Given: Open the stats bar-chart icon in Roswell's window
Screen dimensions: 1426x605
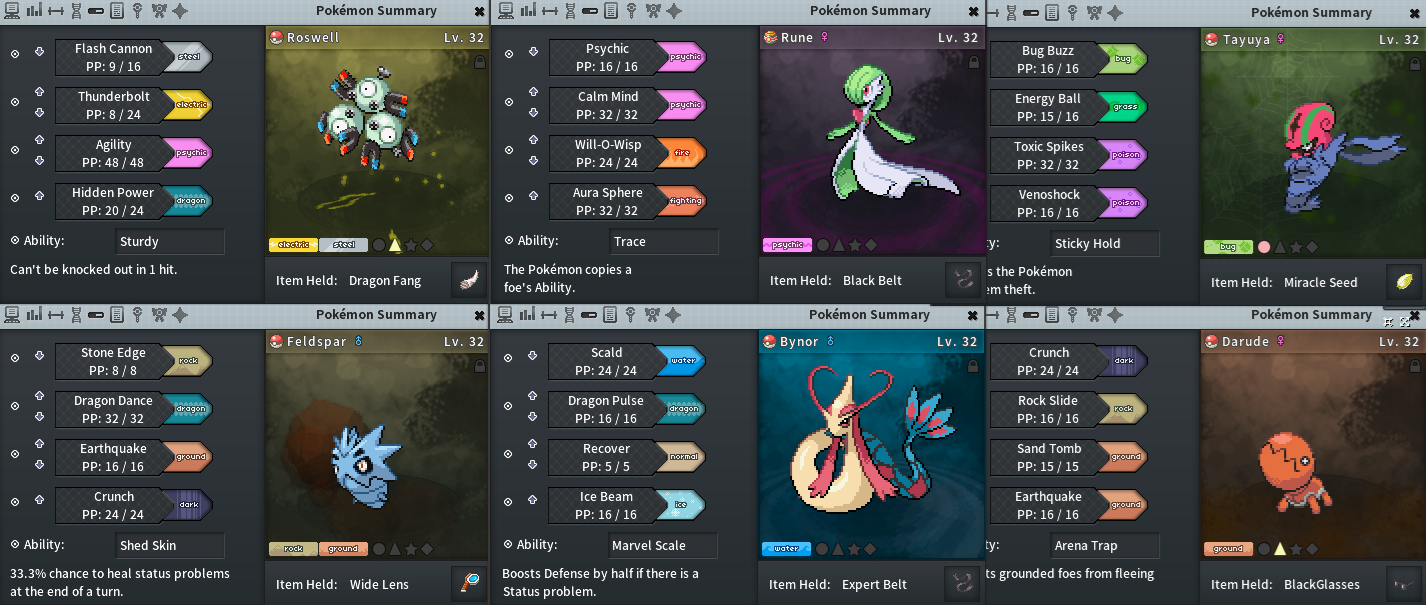Looking at the screenshot, I should (x=34, y=11).
